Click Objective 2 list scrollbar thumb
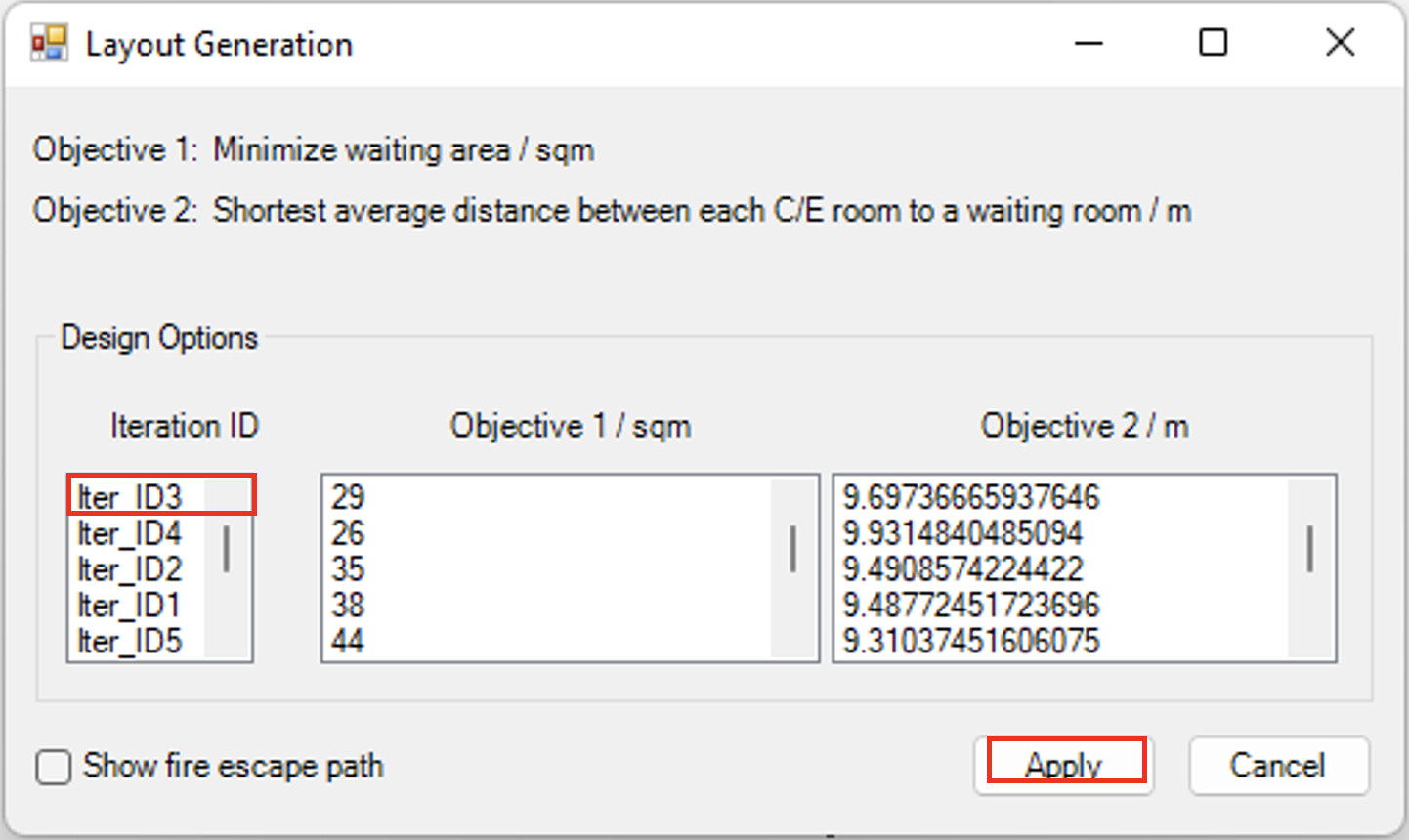 coord(1309,549)
